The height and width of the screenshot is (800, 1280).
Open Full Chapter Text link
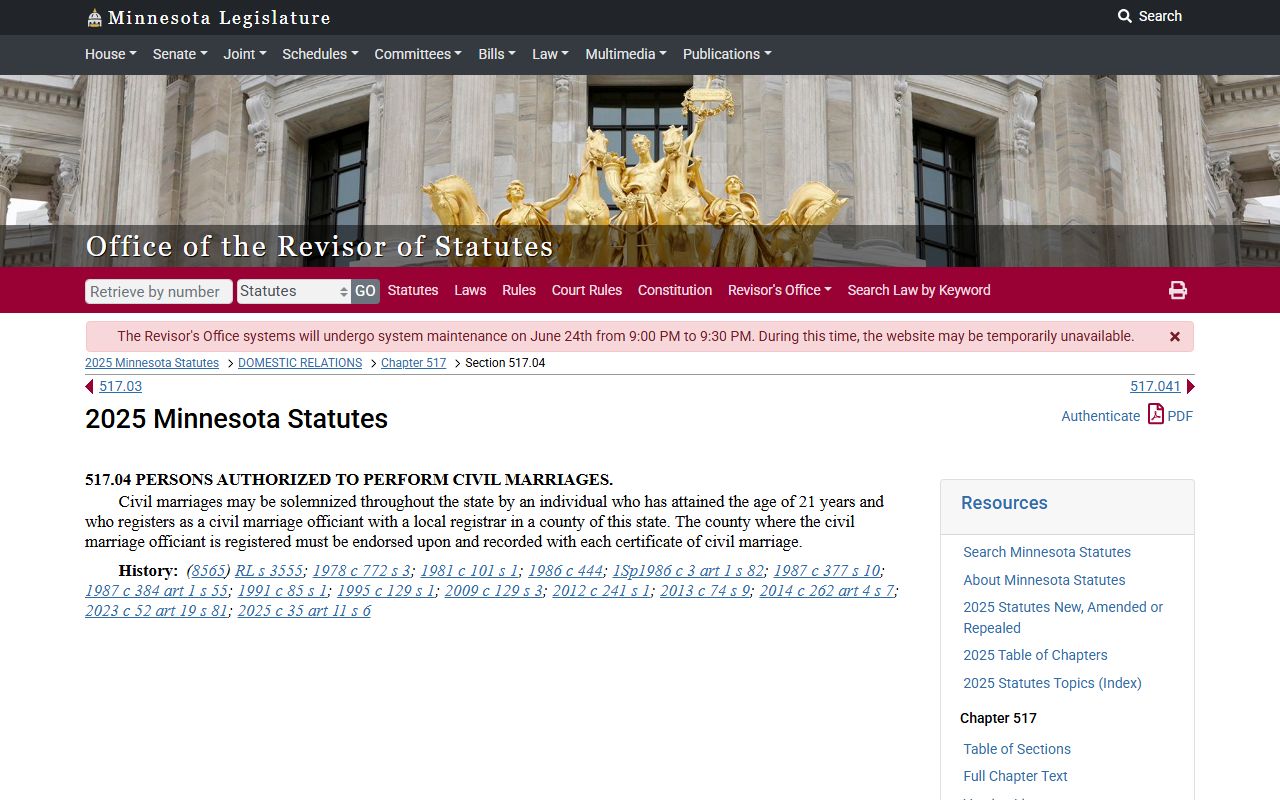1015,776
